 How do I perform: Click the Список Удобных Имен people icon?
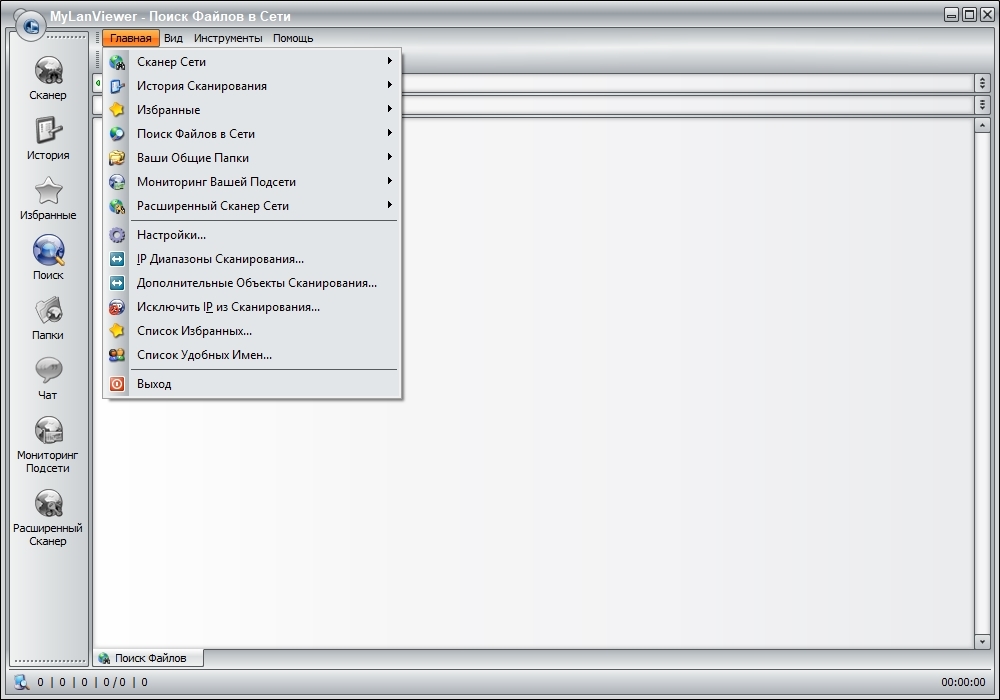(117, 355)
